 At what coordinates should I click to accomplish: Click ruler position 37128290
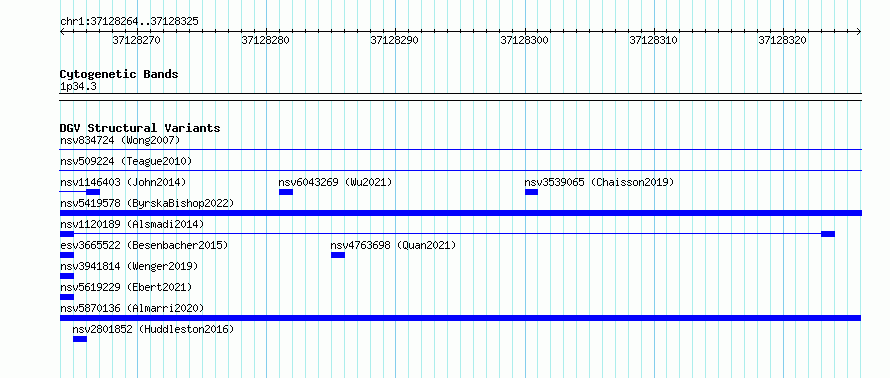[394, 40]
